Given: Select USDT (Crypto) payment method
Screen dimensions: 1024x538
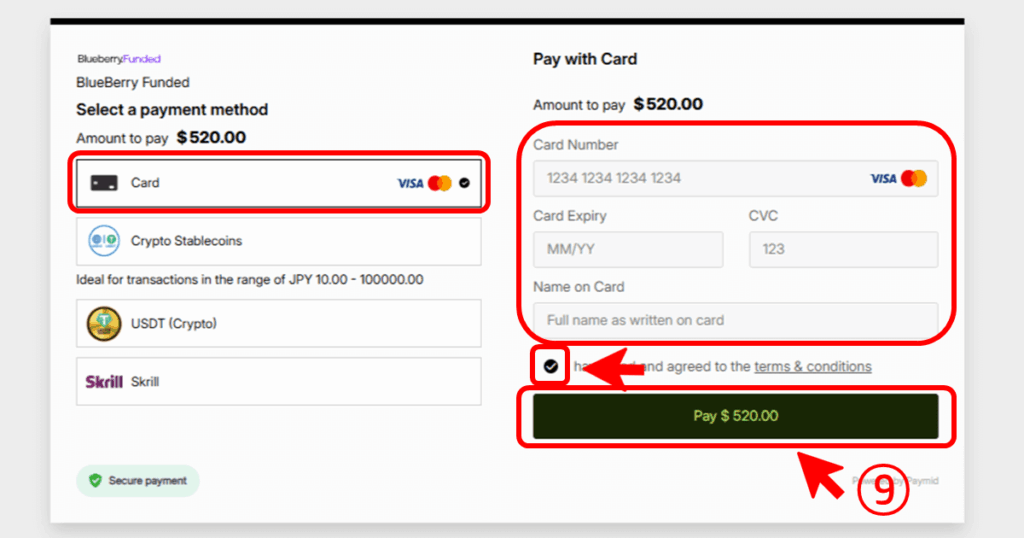Looking at the screenshot, I should [280, 323].
